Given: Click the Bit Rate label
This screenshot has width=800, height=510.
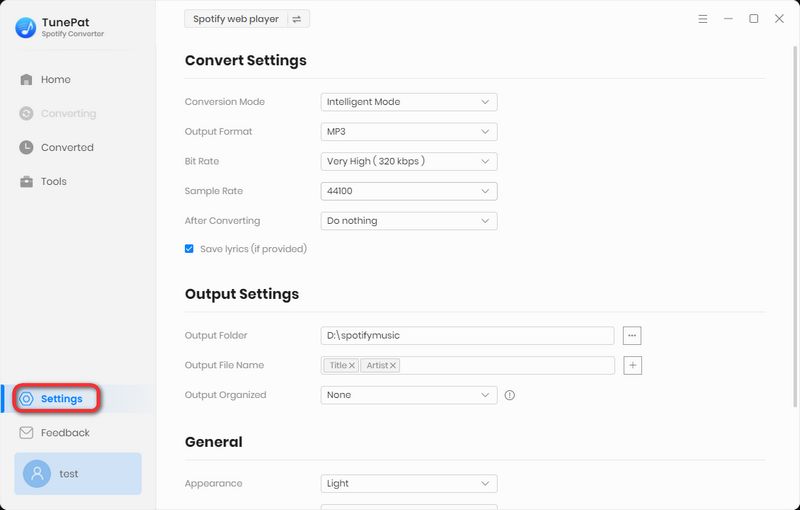Looking at the screenshot, I should (x=202, y=161).
